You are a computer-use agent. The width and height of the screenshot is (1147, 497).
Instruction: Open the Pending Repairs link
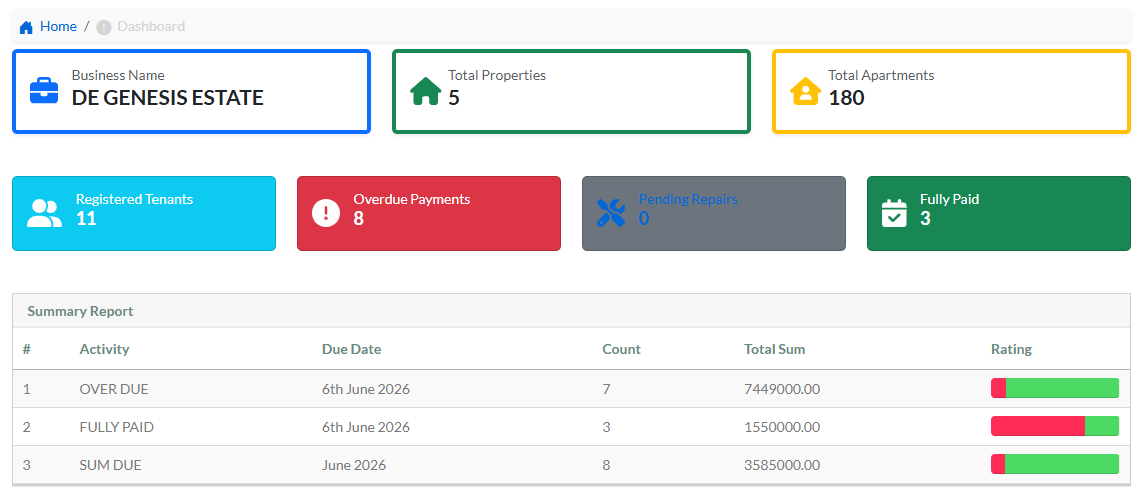point(688,199)
